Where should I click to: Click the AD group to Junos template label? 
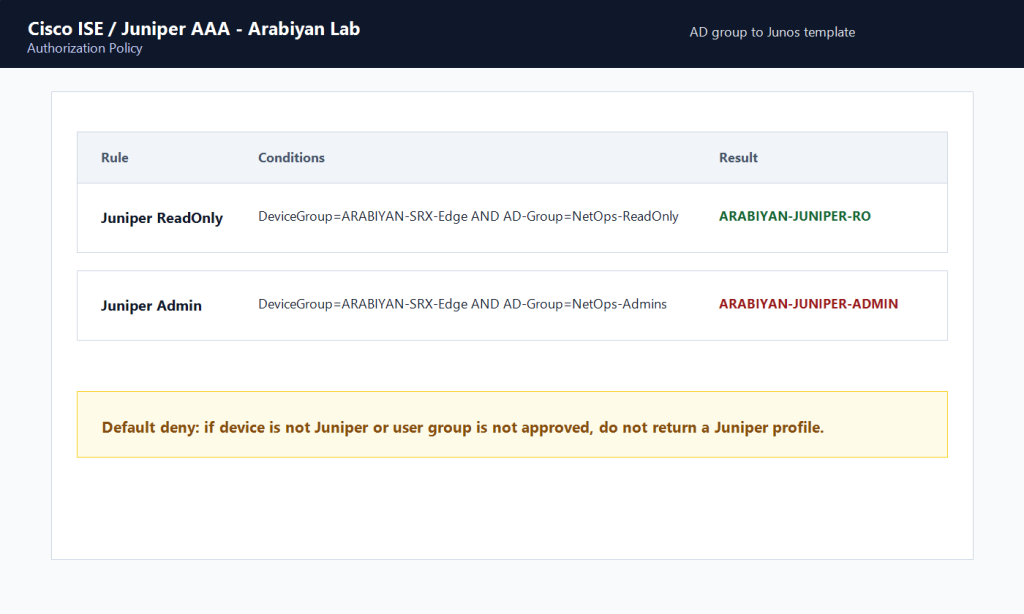pos(772,32)
